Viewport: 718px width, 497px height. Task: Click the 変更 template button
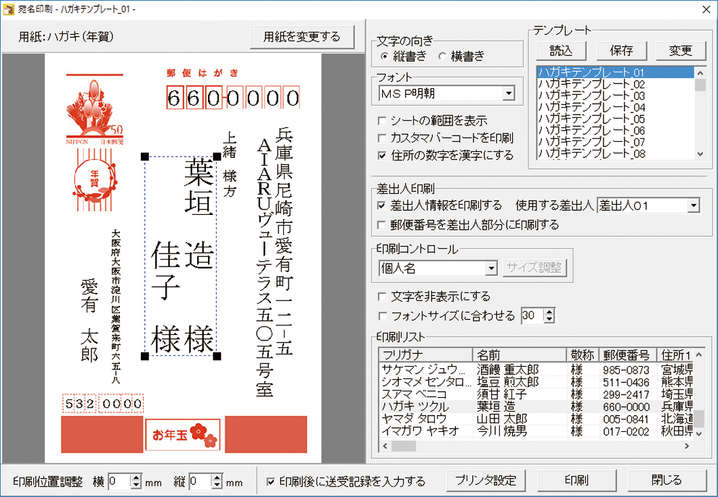[680, 49]
